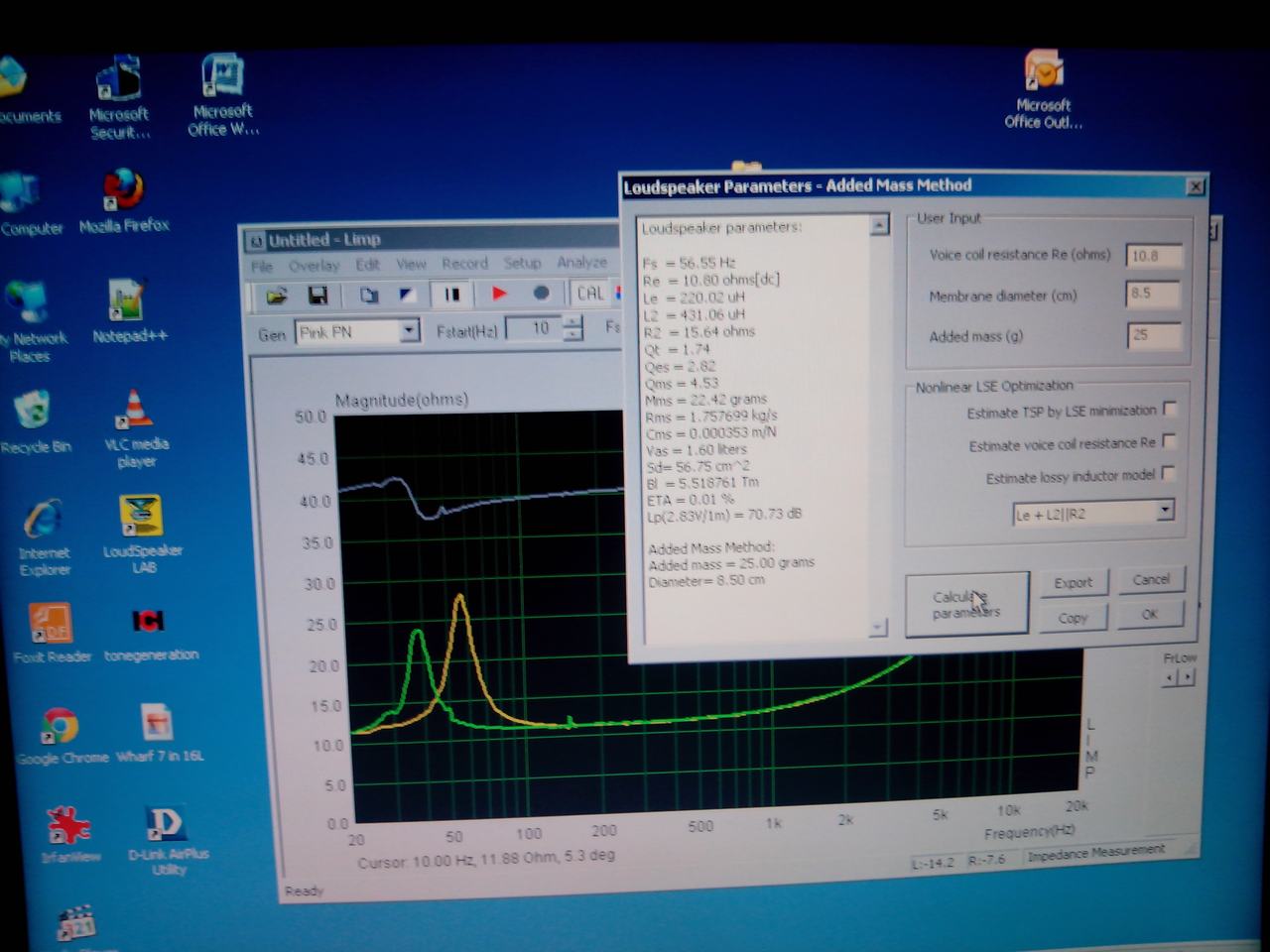Open the File menu in Limp
This screenshot has height=952, width=1270.
pos(262,266)
